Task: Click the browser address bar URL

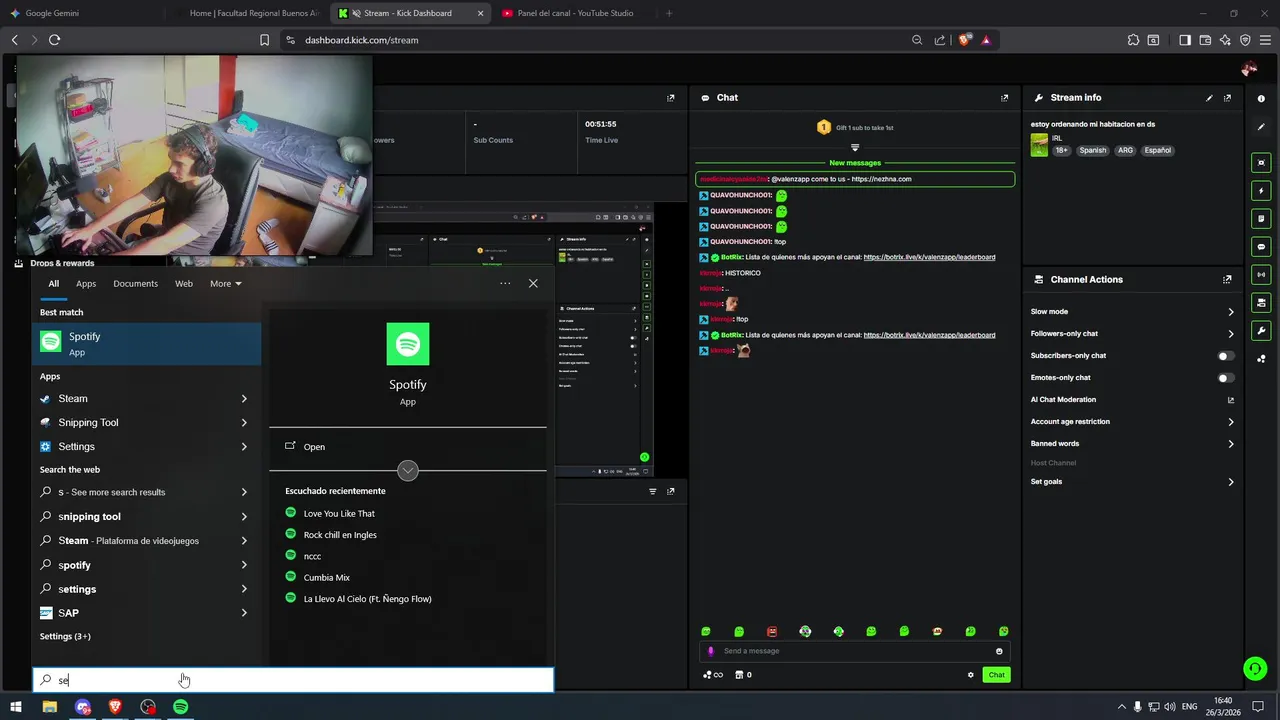Action: pos(361,40)
